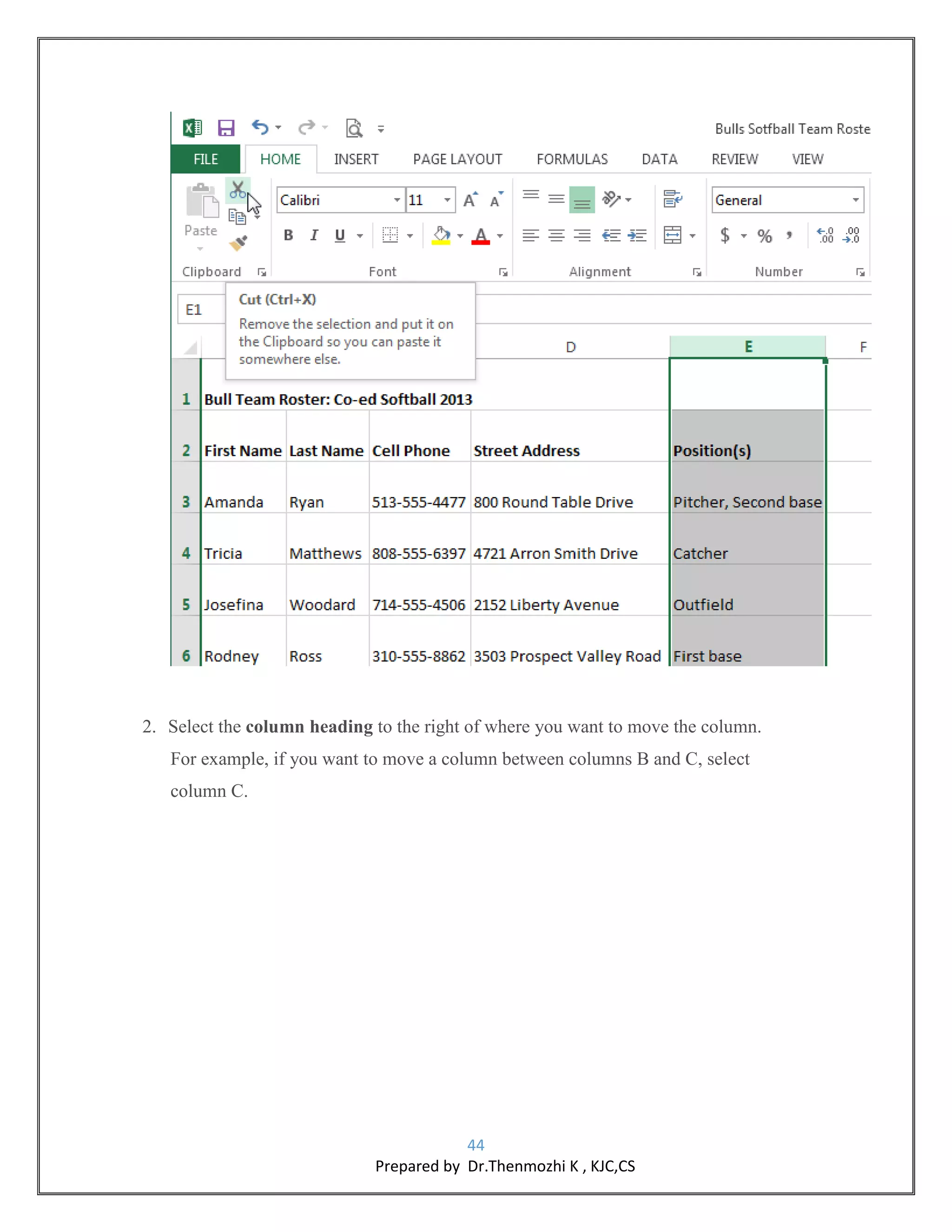This screenshot has height=1232, width=952.
Task: Toggle Bold formatting
Action: click(x=288, y=236)
